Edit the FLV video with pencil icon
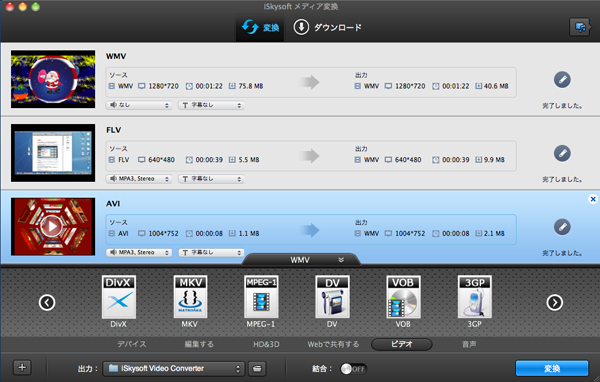The height and width of the screenshot is (382, 600). click(x=562, y=153)
